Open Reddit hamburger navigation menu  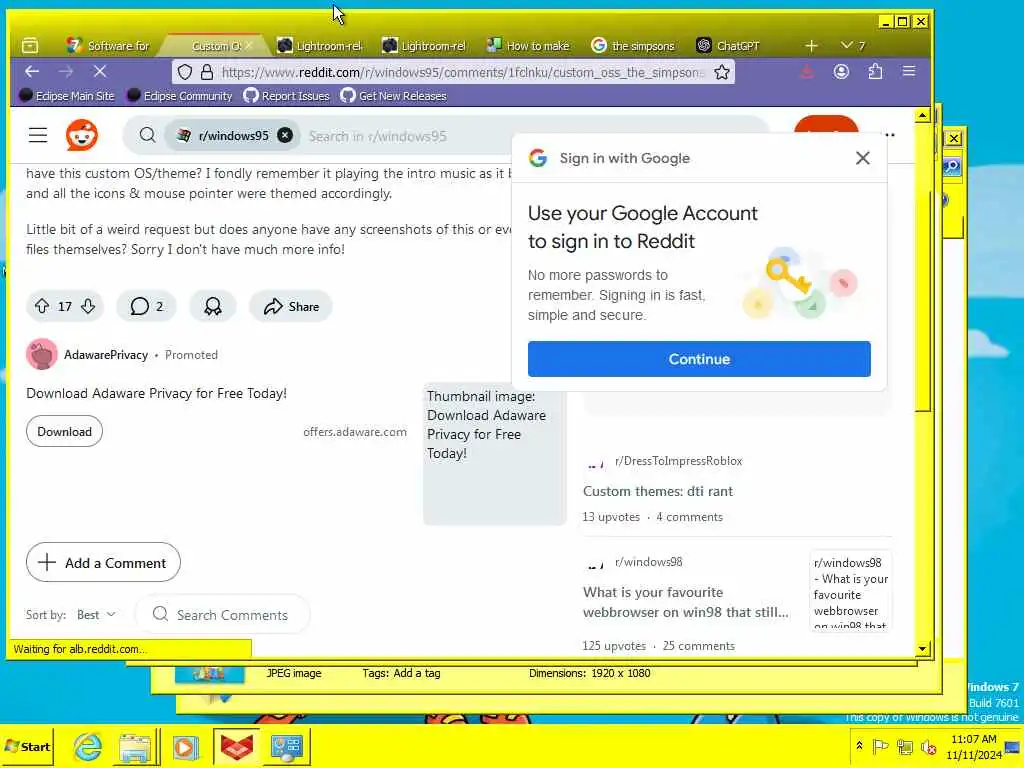[38, 135]
